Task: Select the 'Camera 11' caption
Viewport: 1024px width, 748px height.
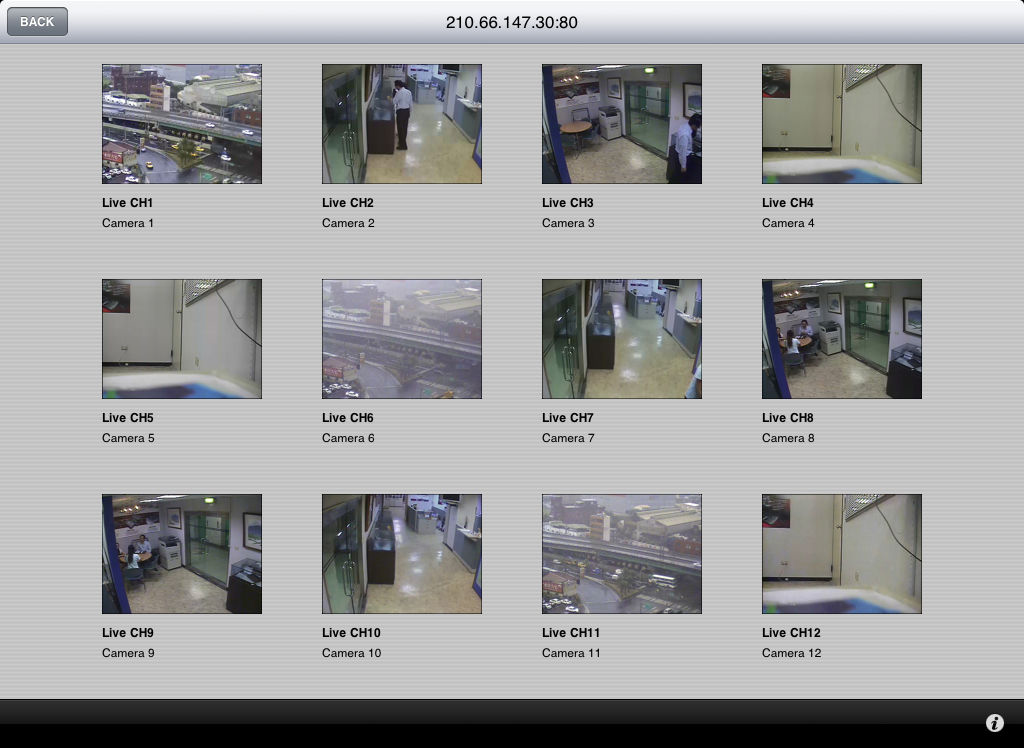Action: pyautogui.click(x=571, y=653)
